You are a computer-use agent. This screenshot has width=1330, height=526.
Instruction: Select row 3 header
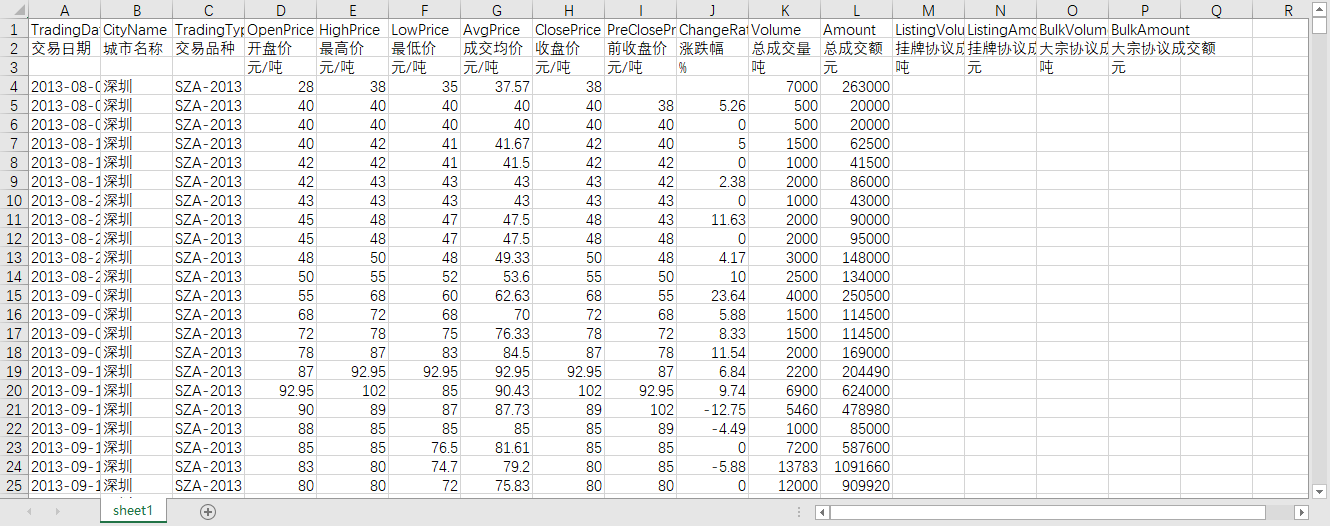pyautogui.click(x=14, y=67)
